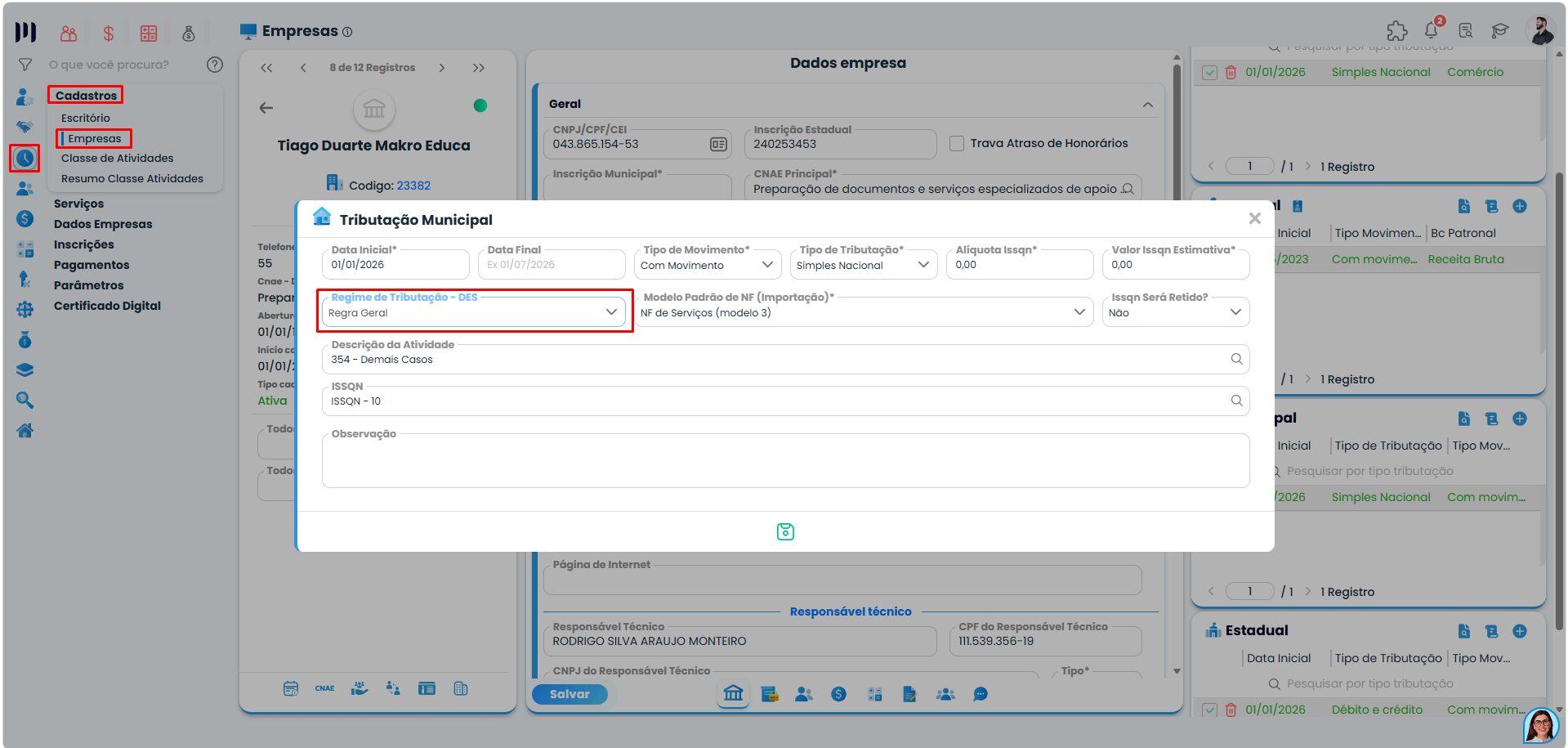Click company code link 23382

pyautogui.click(x=413, y=186)
